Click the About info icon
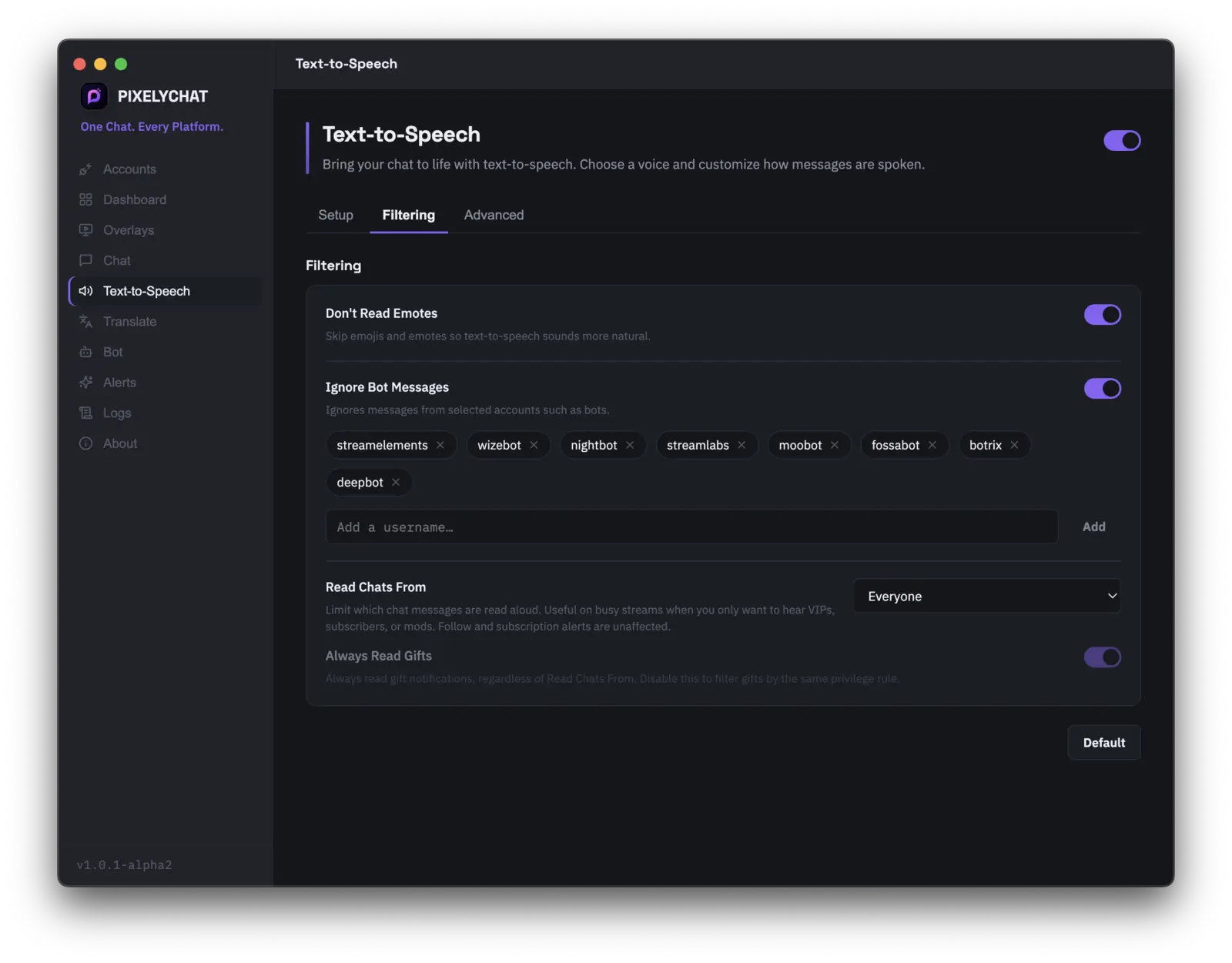This screenshot has width=1232, height=963. 85,443
